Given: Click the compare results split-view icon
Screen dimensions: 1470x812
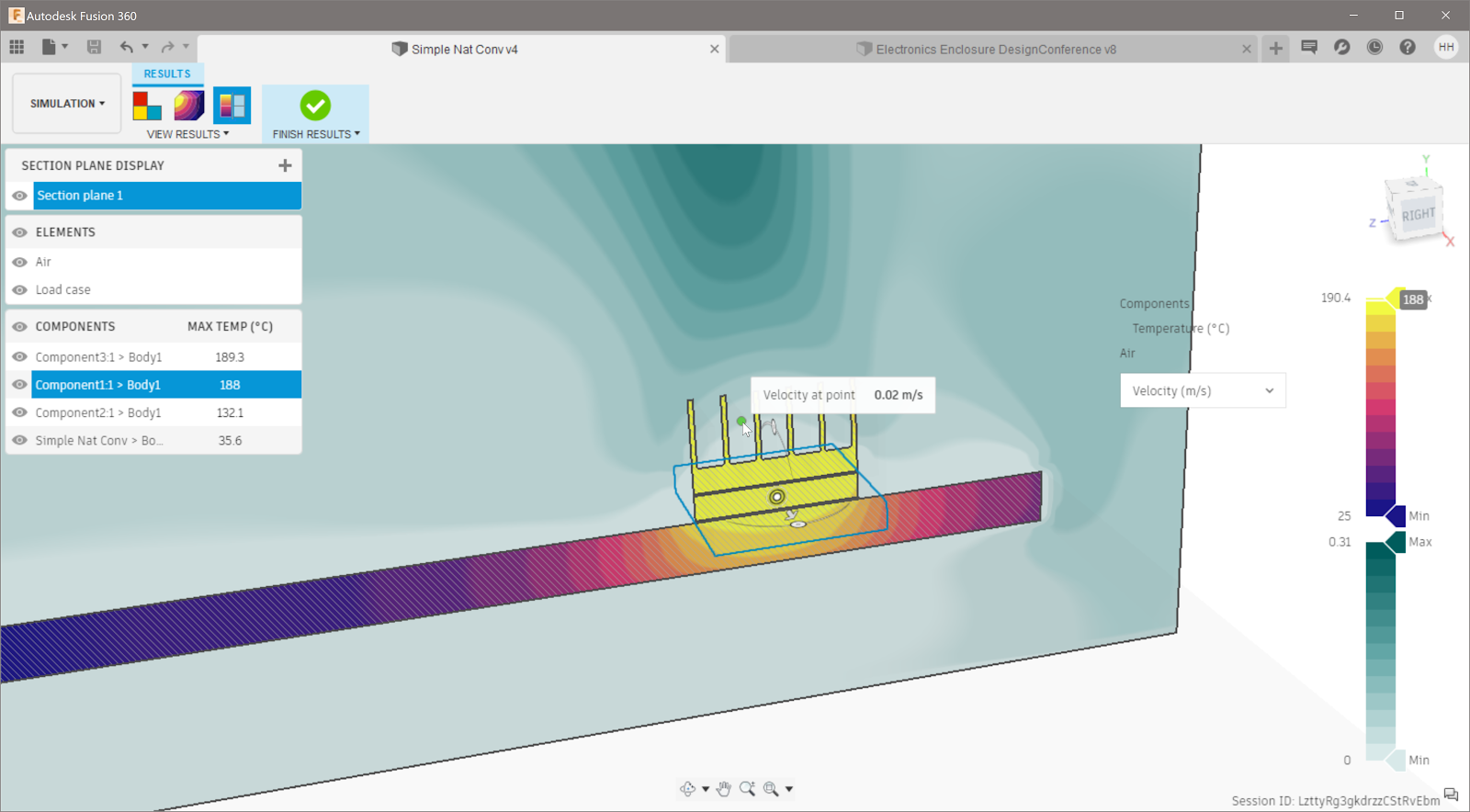Looking at the screenshot, I should tap(232, 106).
